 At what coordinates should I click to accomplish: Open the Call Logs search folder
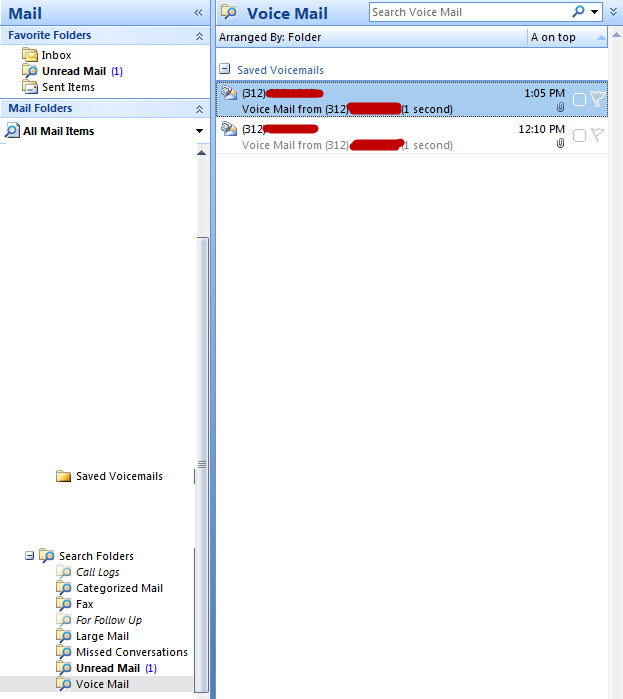[97, 572]
